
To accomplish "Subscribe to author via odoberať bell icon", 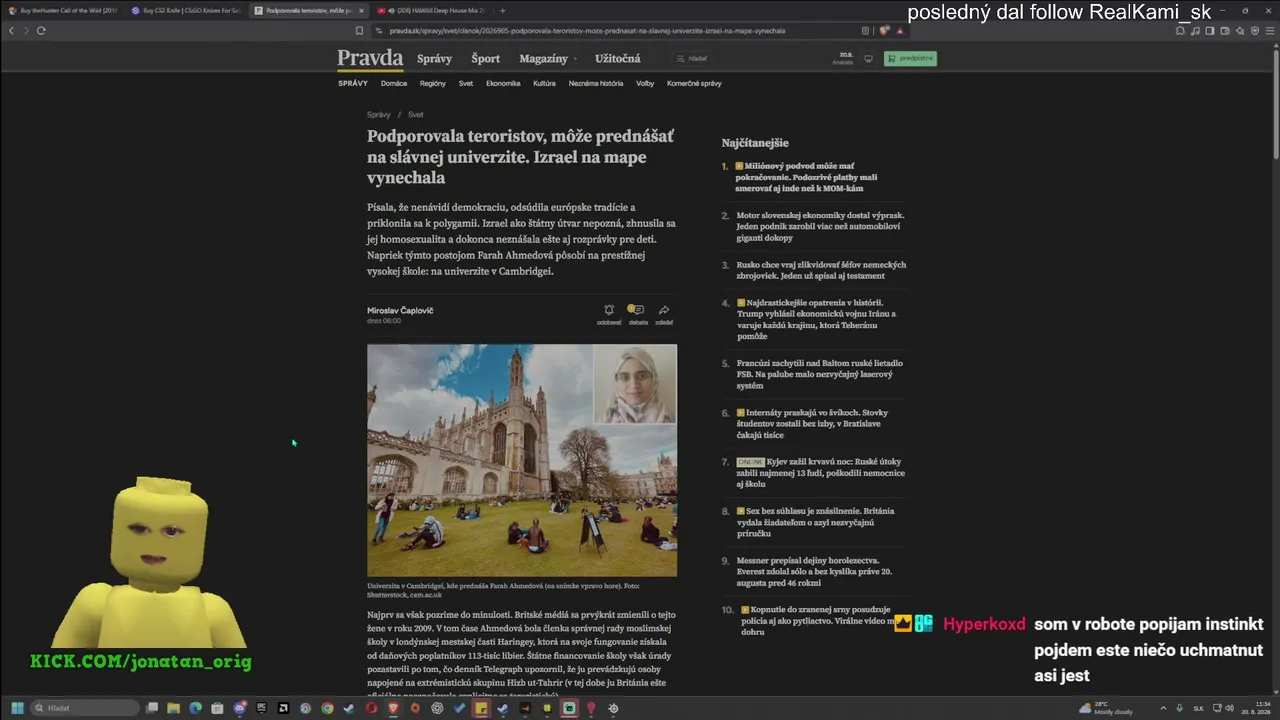I will [609, 315].
